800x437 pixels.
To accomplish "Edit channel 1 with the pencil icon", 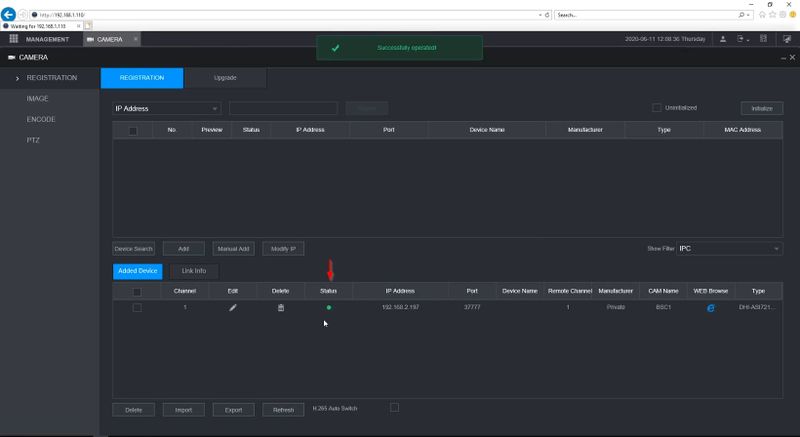I will [x=233, y=307].
